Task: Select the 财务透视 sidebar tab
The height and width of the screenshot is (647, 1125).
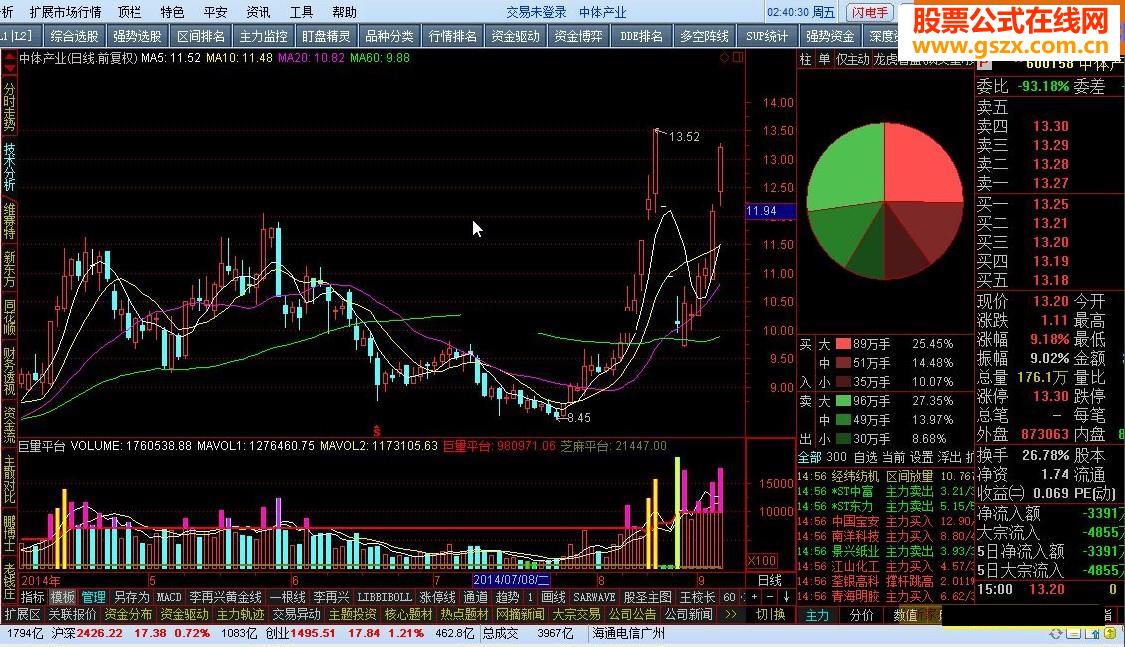Action: tap(9, 372)
